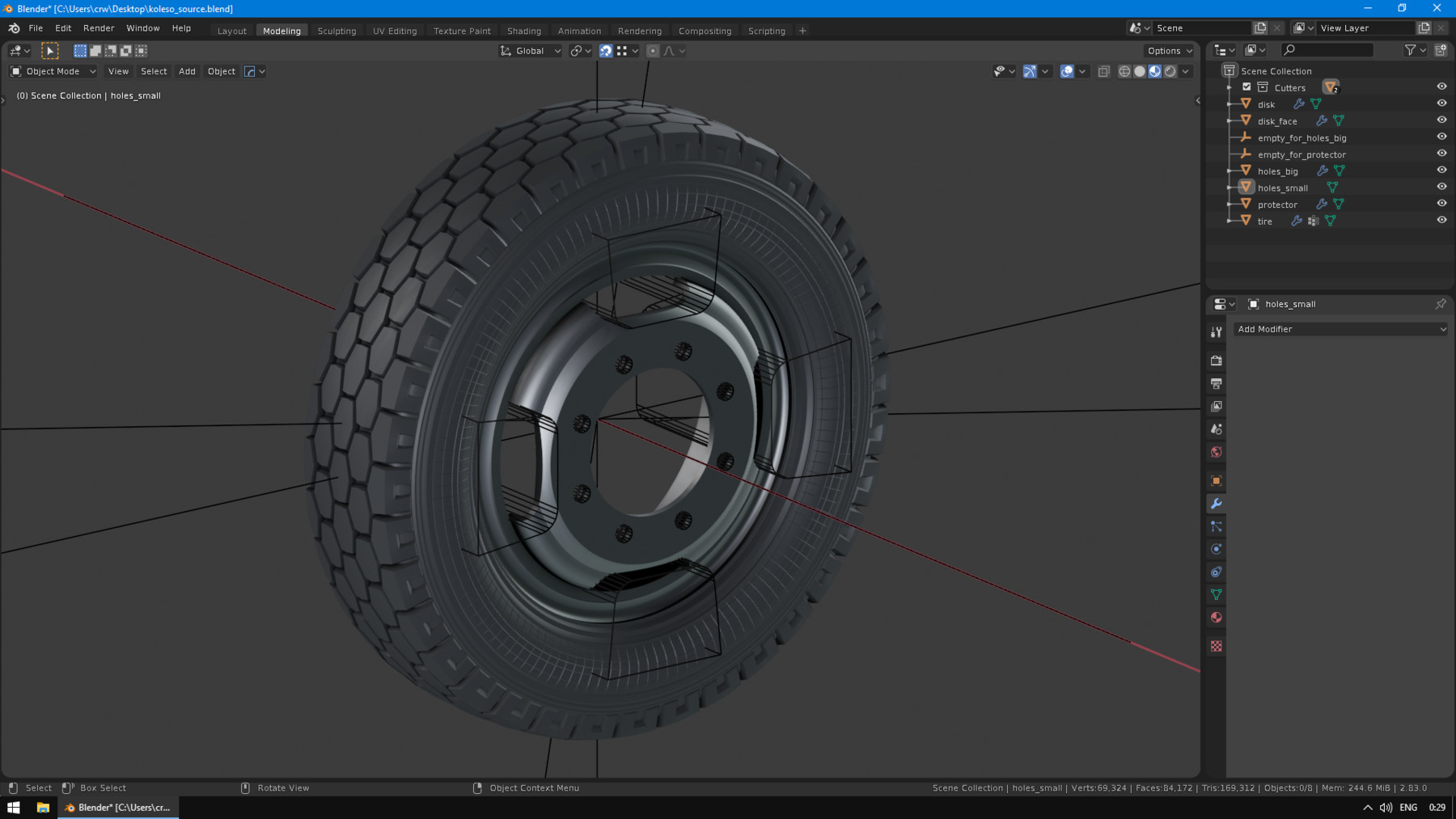
Task: Uncheck the Cutters collection checkbox
Action: (1246, 87)
